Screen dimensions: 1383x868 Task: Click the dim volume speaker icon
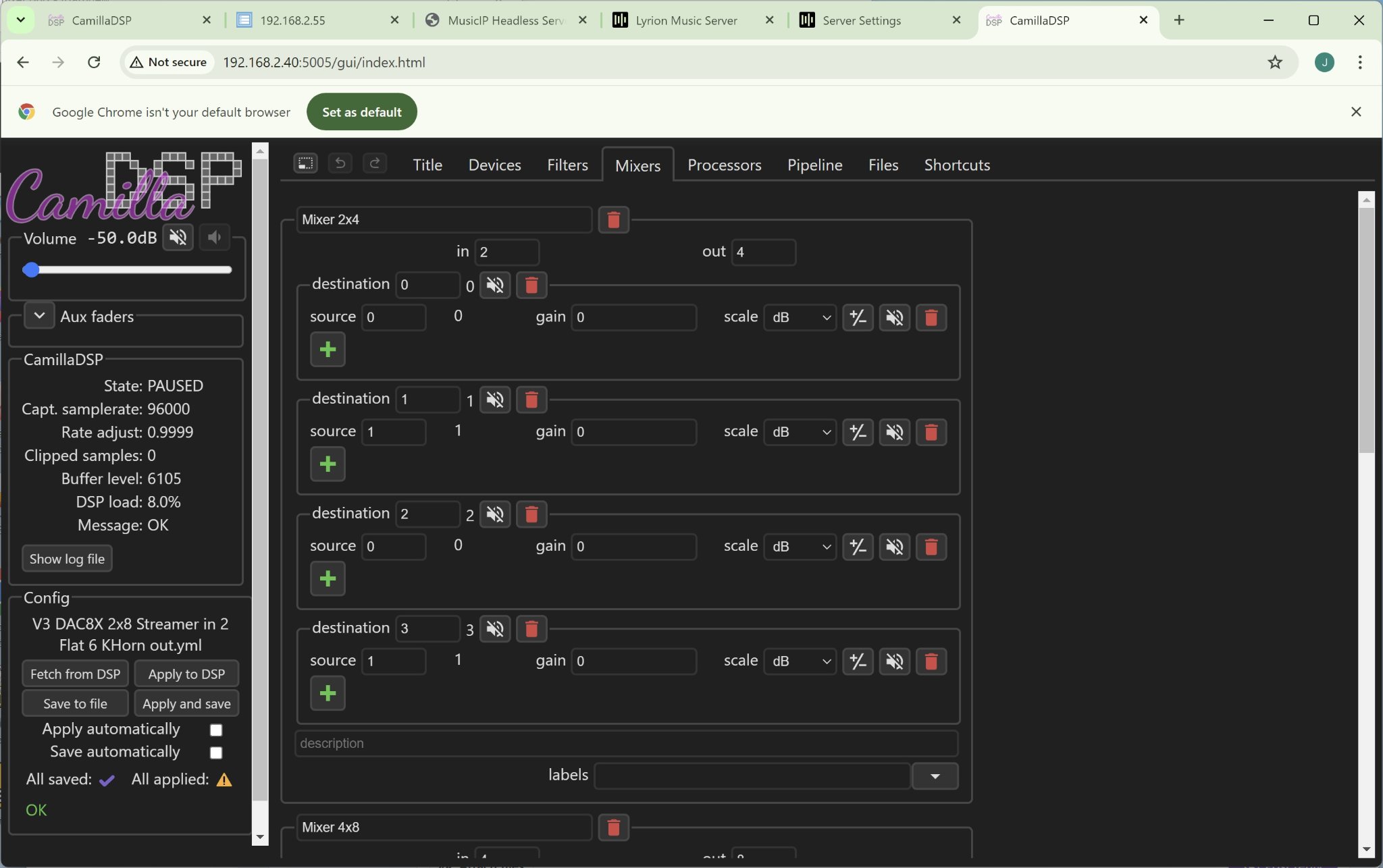click(215, 237)
